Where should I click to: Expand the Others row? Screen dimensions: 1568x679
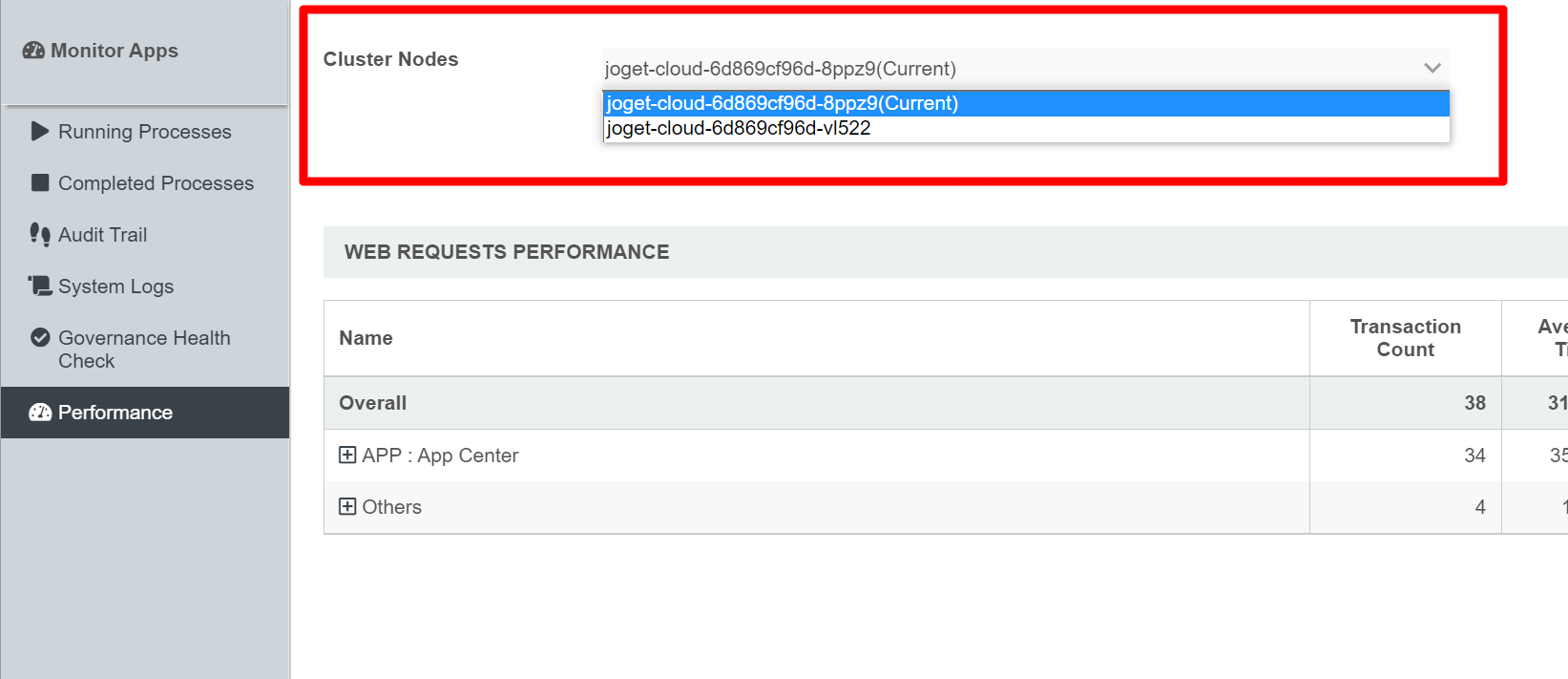(347, 507)
